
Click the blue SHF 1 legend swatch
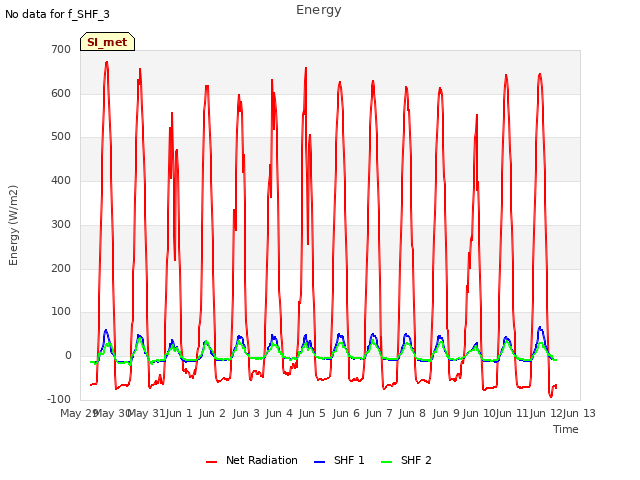319,462
